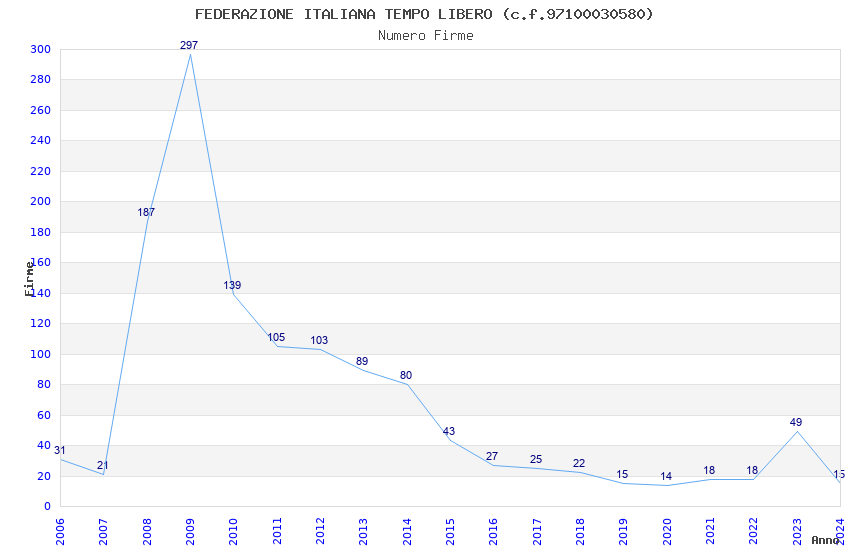
Task: Click the x-axis year 2014
Action: [x=407, y=532]
